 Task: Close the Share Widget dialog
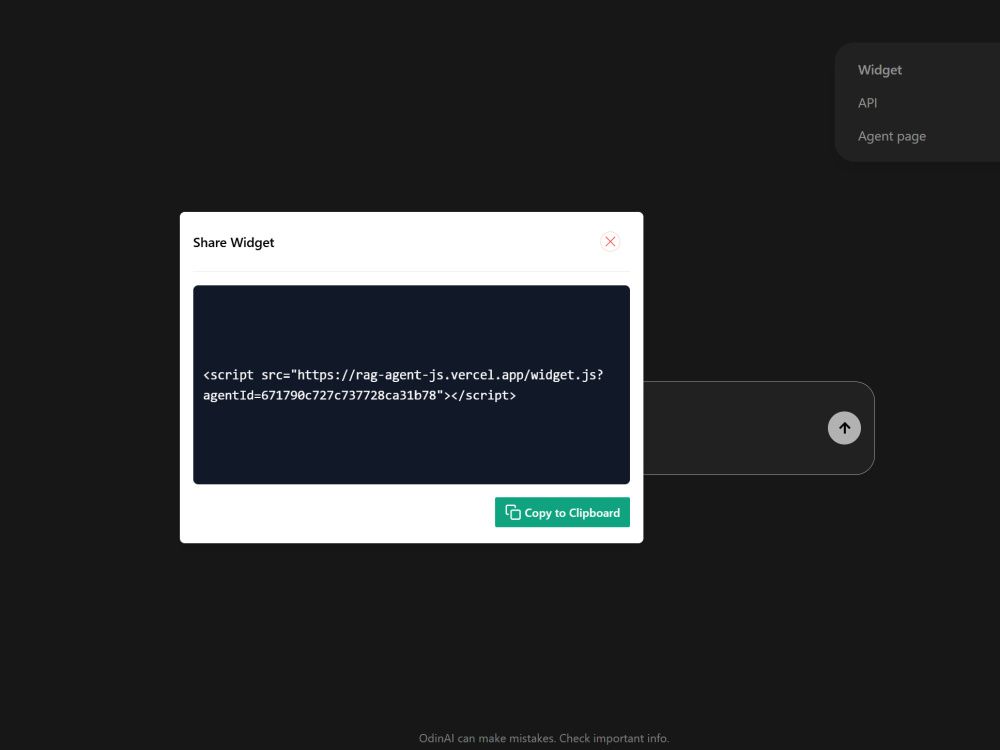pos(610,242)
